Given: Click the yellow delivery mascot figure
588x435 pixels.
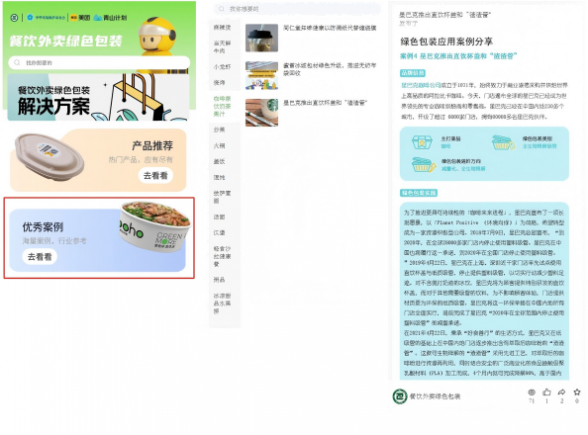Looking at the screenshot, I should coord(157,36).
